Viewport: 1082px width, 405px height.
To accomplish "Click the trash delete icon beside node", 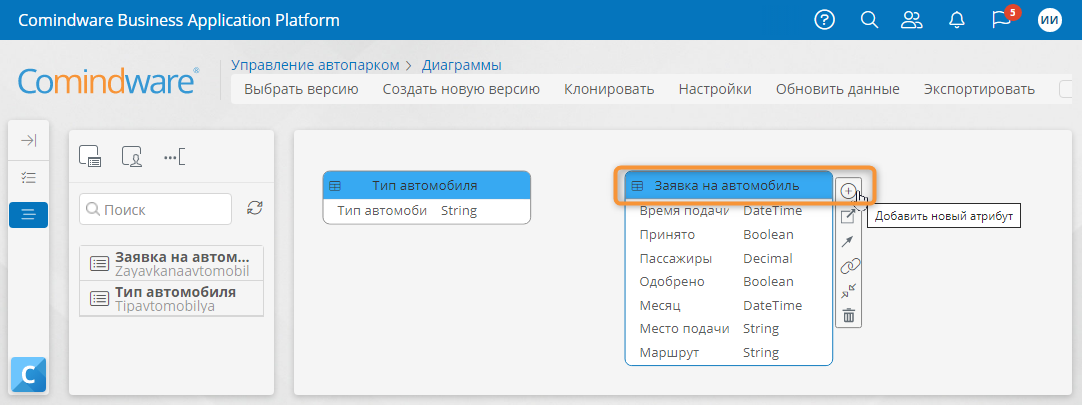I will tap(849, 316).
